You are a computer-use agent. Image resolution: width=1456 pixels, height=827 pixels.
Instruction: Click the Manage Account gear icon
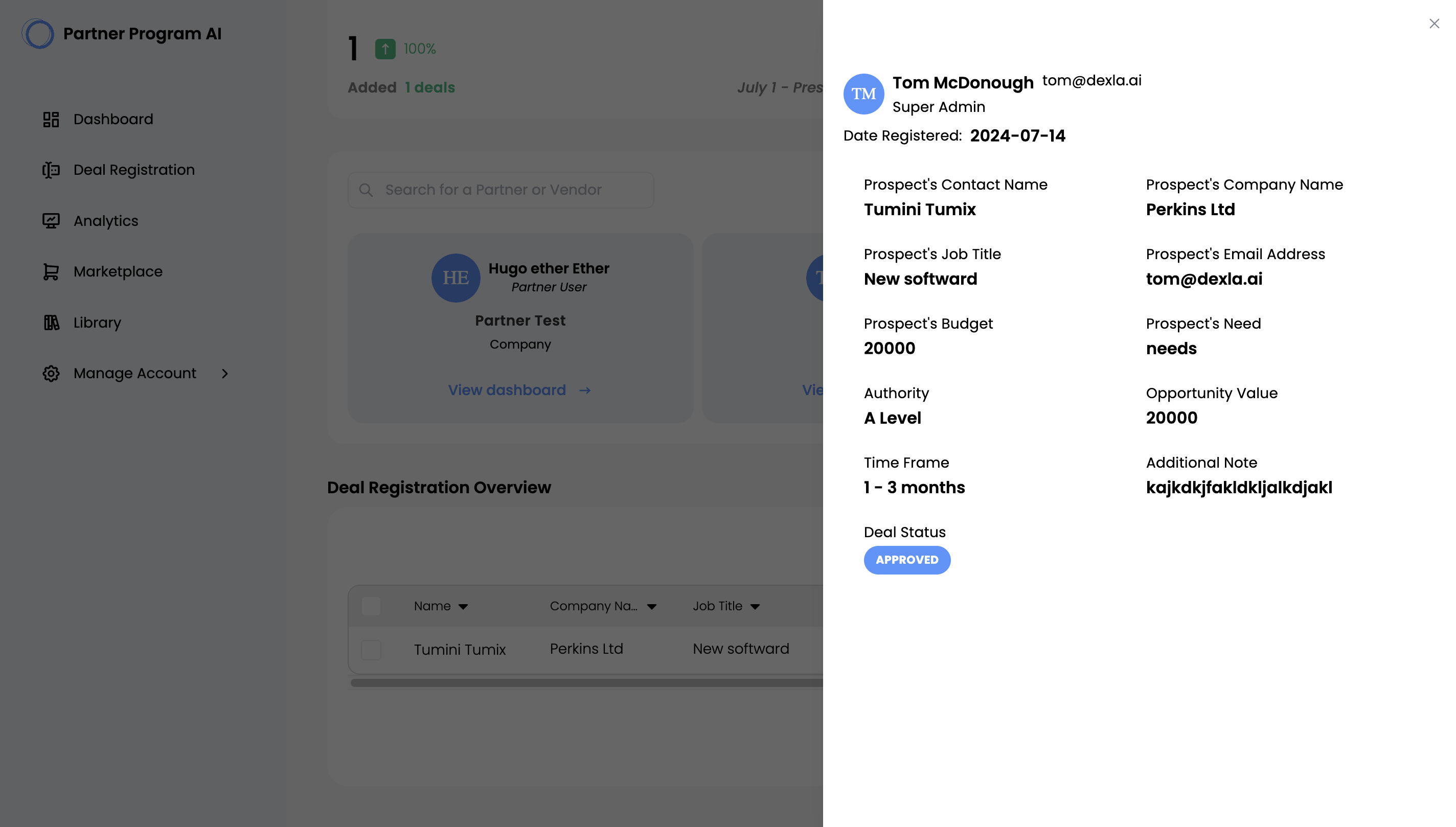coord(51,373)
